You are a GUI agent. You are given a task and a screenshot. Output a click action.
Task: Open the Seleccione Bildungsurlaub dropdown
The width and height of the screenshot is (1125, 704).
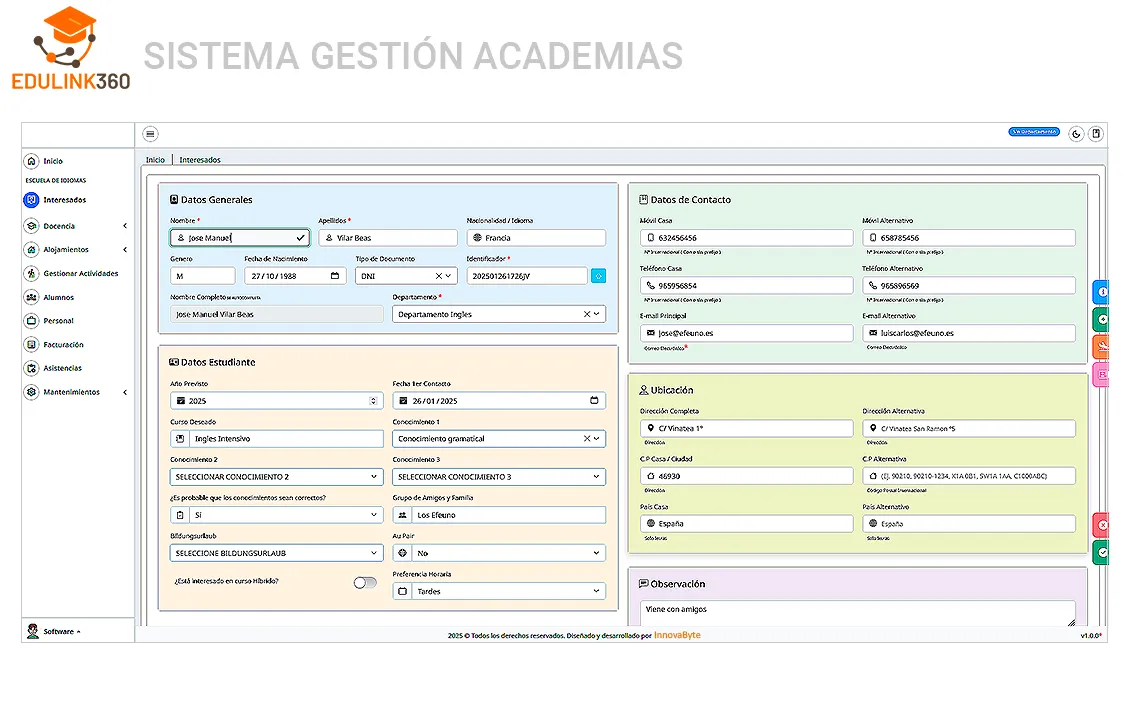point(276,553)
